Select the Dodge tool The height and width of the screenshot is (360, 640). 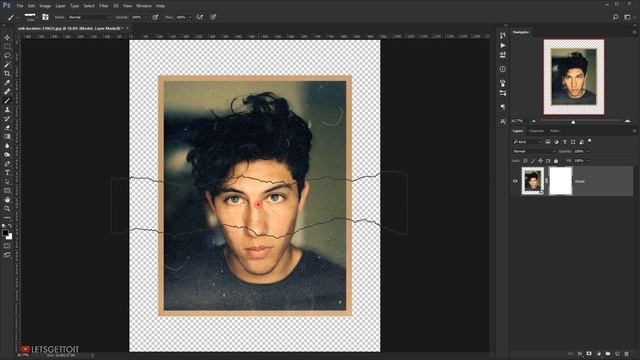[7, 154]
